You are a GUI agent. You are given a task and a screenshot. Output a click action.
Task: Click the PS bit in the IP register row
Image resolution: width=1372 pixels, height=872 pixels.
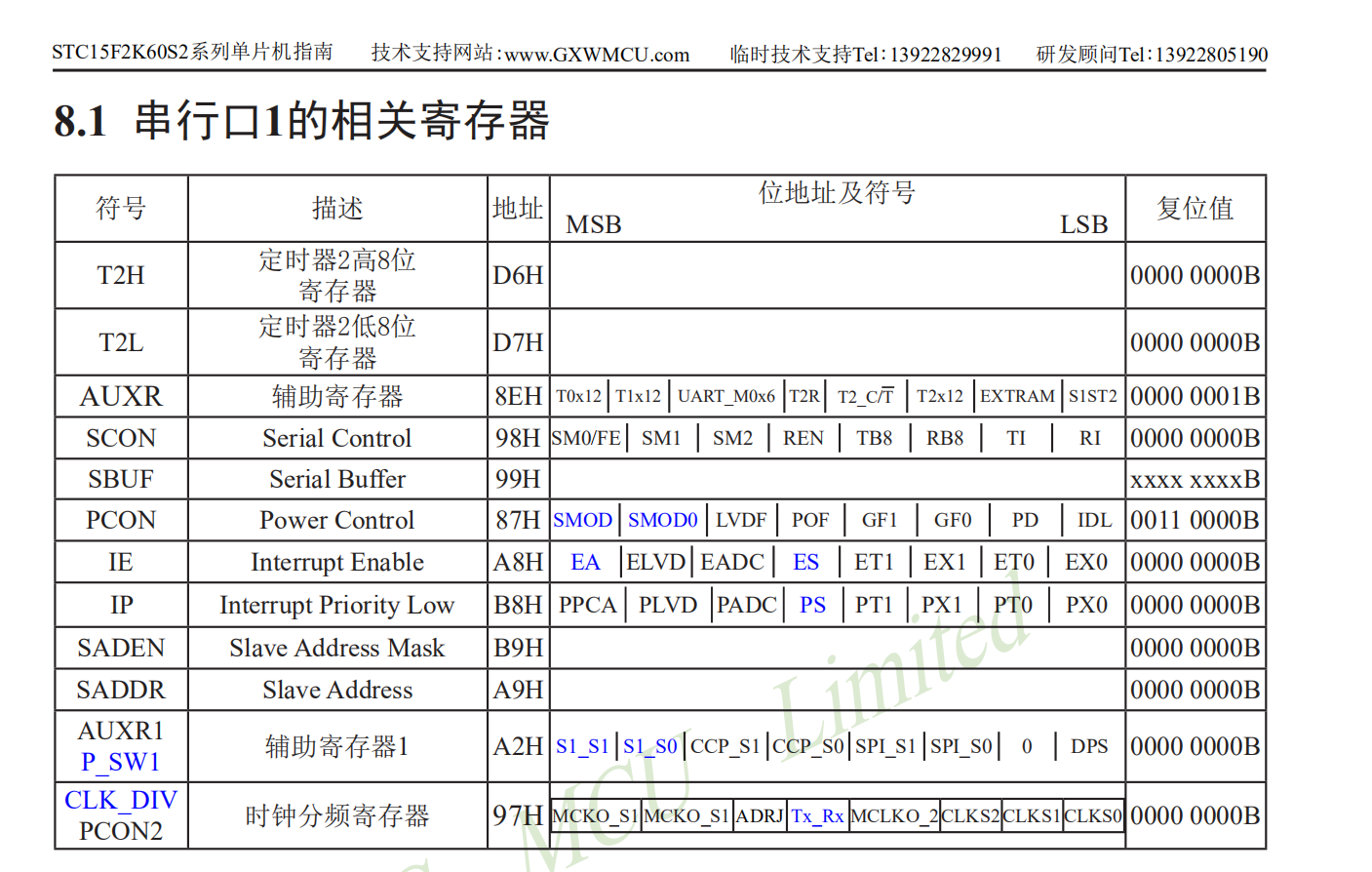tap(813, 605)
